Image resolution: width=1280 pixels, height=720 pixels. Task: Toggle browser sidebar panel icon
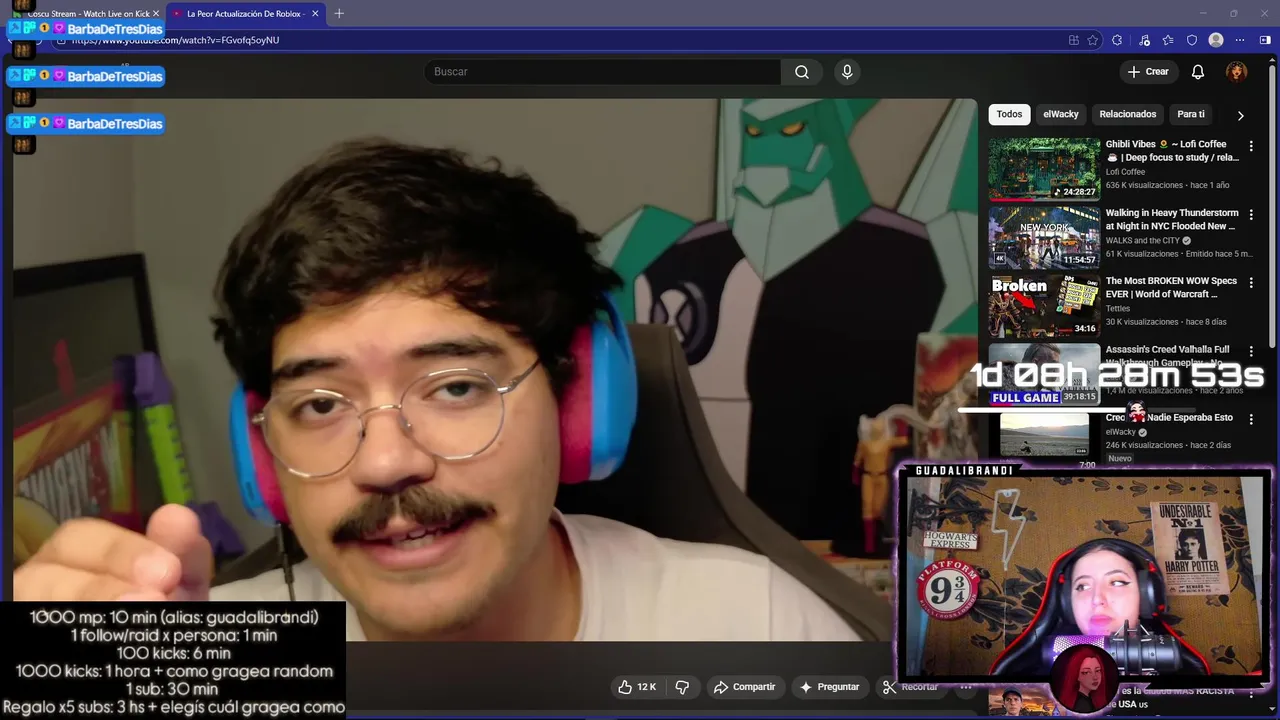[x=1265, y=40]
